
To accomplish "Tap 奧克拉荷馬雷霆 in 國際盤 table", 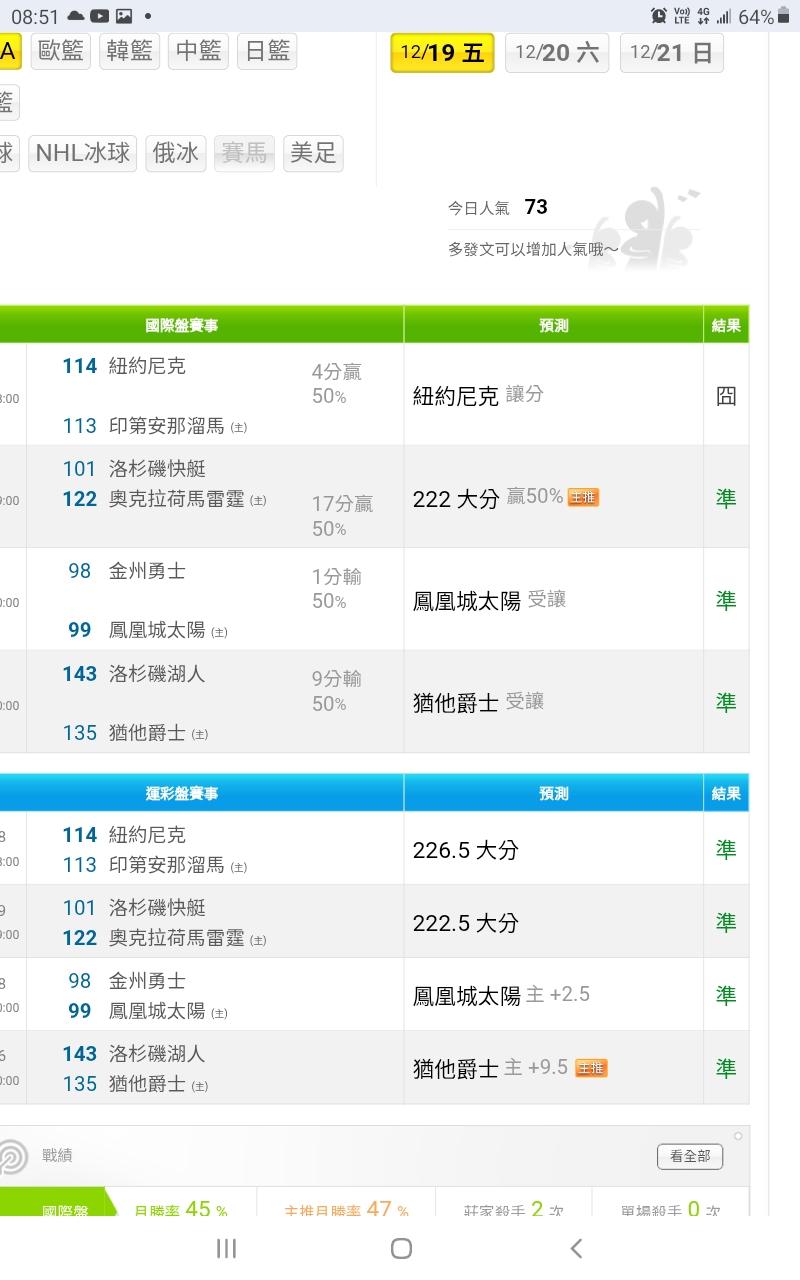I will pyautogui.click(x=177, y=499).
